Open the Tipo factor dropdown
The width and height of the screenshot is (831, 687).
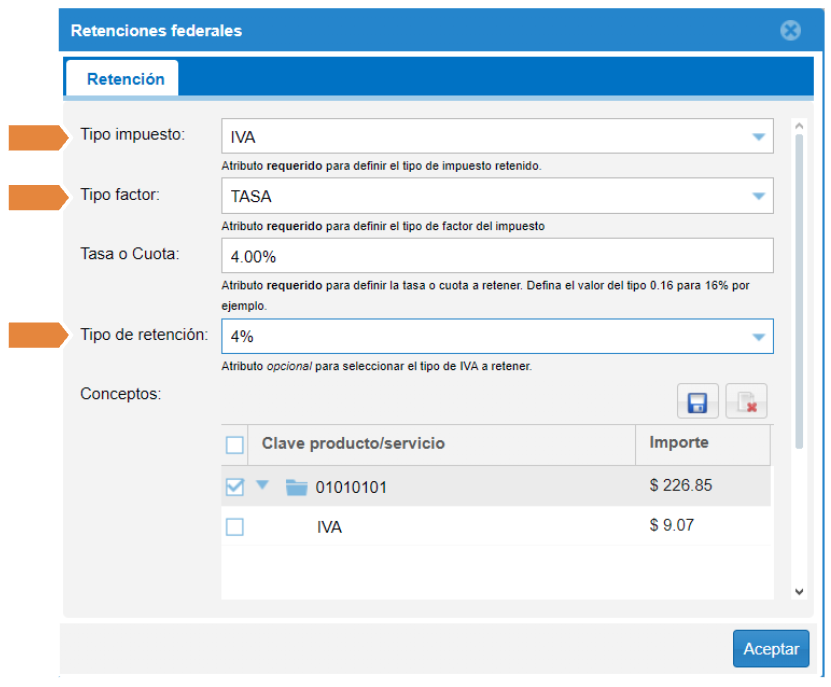pos(757,196)
